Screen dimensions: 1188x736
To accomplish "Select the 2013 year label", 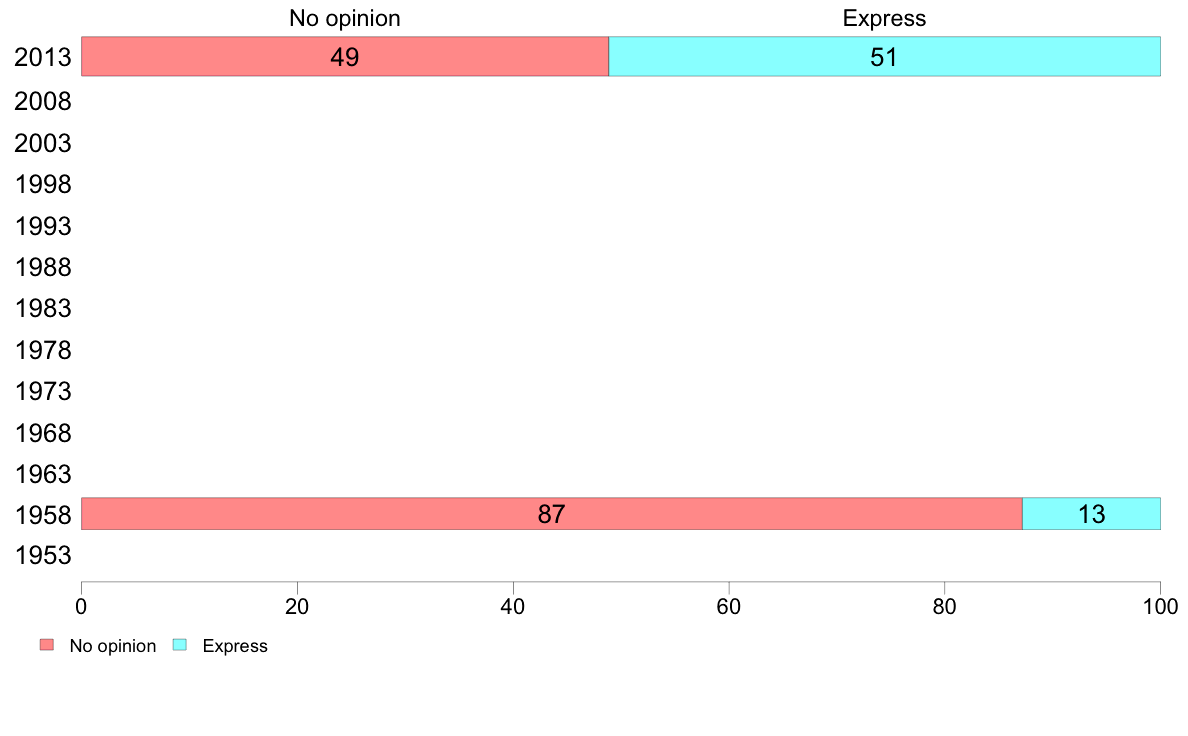I will tap(42, 57).
